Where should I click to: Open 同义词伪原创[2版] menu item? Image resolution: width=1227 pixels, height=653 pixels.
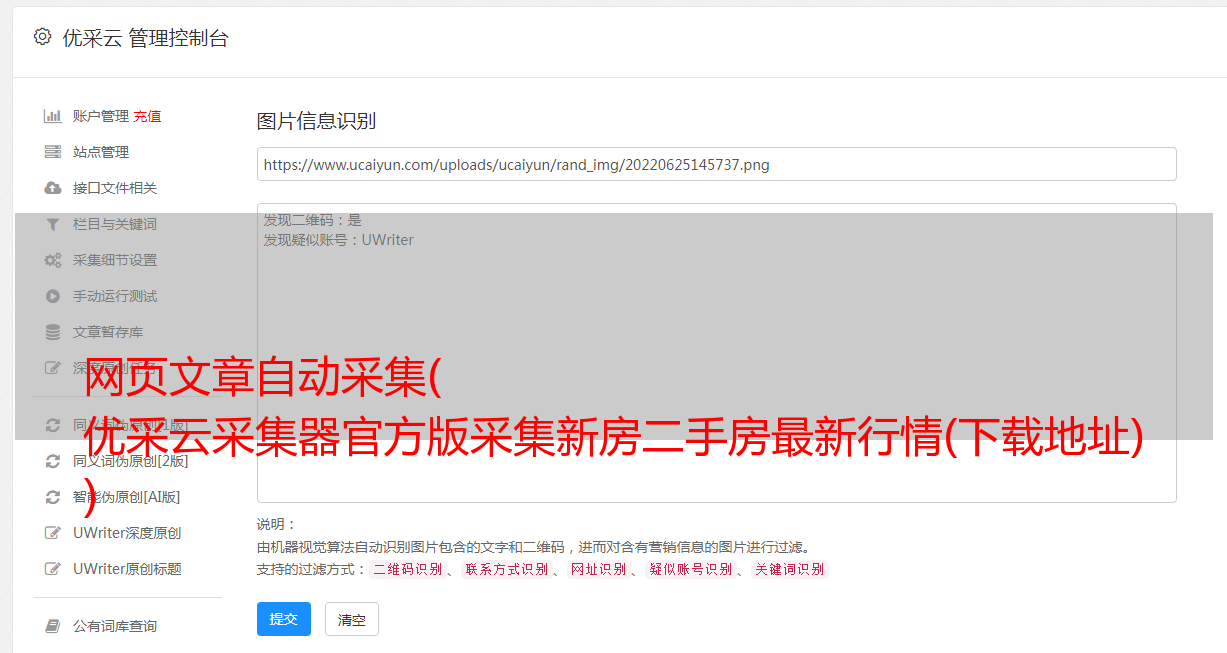coord(130,461)
